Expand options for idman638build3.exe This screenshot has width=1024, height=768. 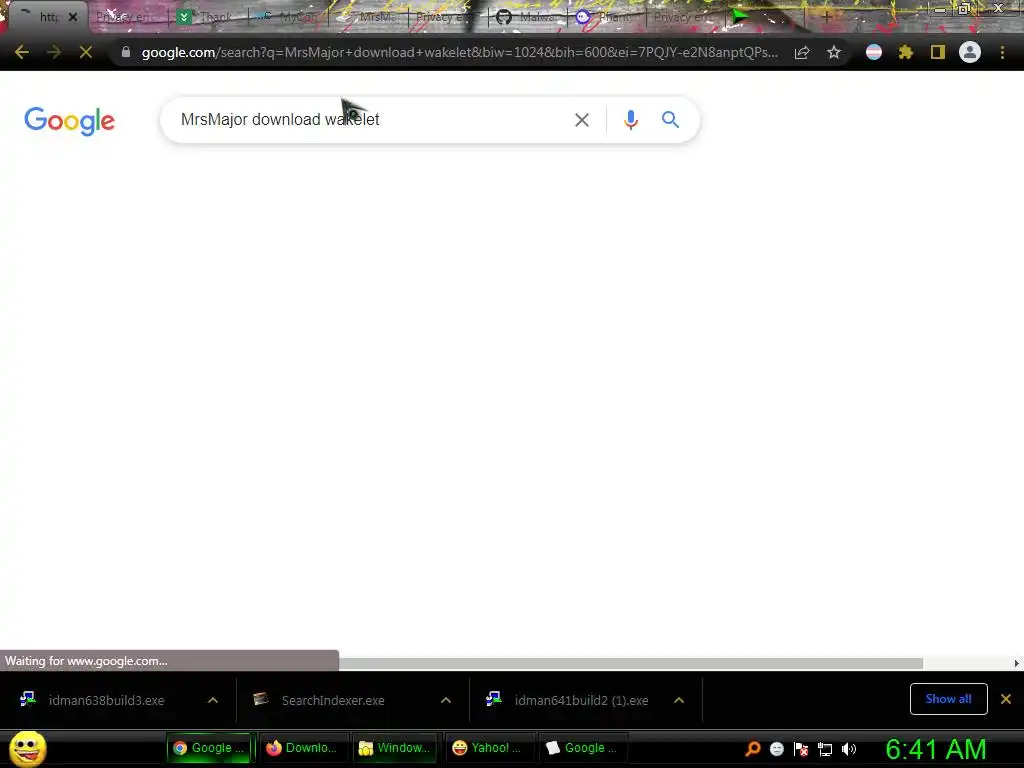[x=213, y=700]
